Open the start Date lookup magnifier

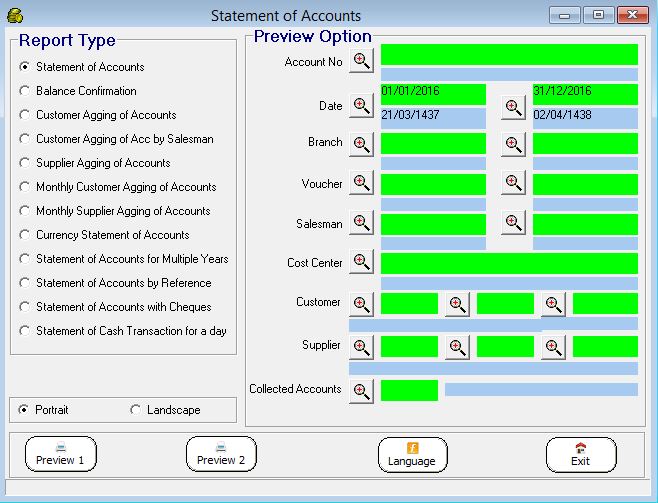[x=361, y=106]
